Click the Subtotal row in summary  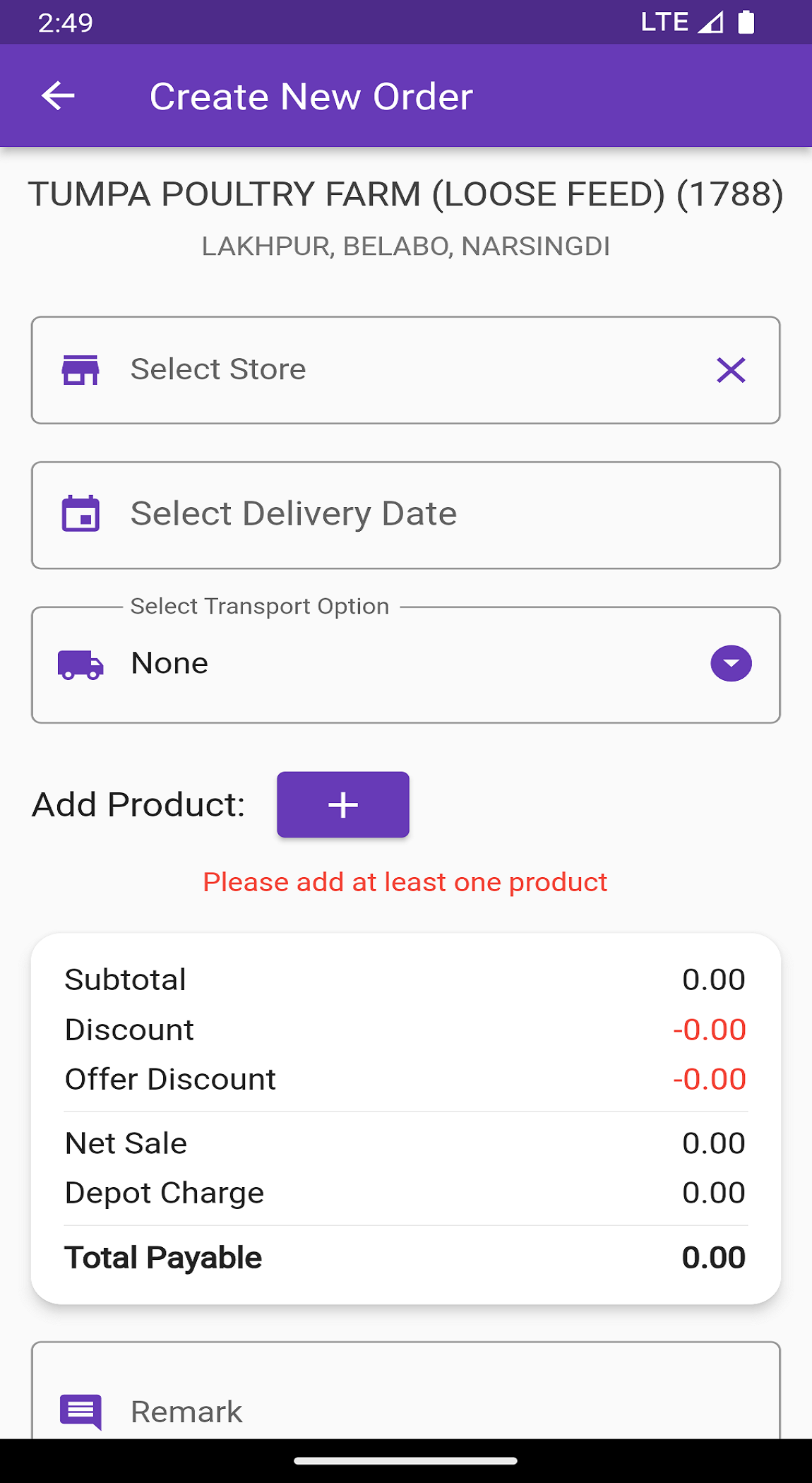[405, 980]
